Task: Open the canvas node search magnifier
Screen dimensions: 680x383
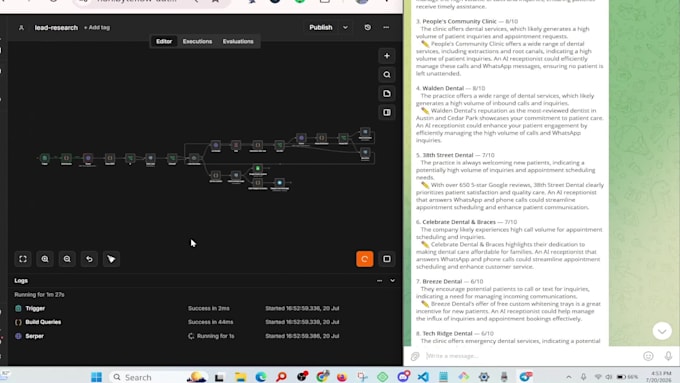Action: (x=387, y=75)
